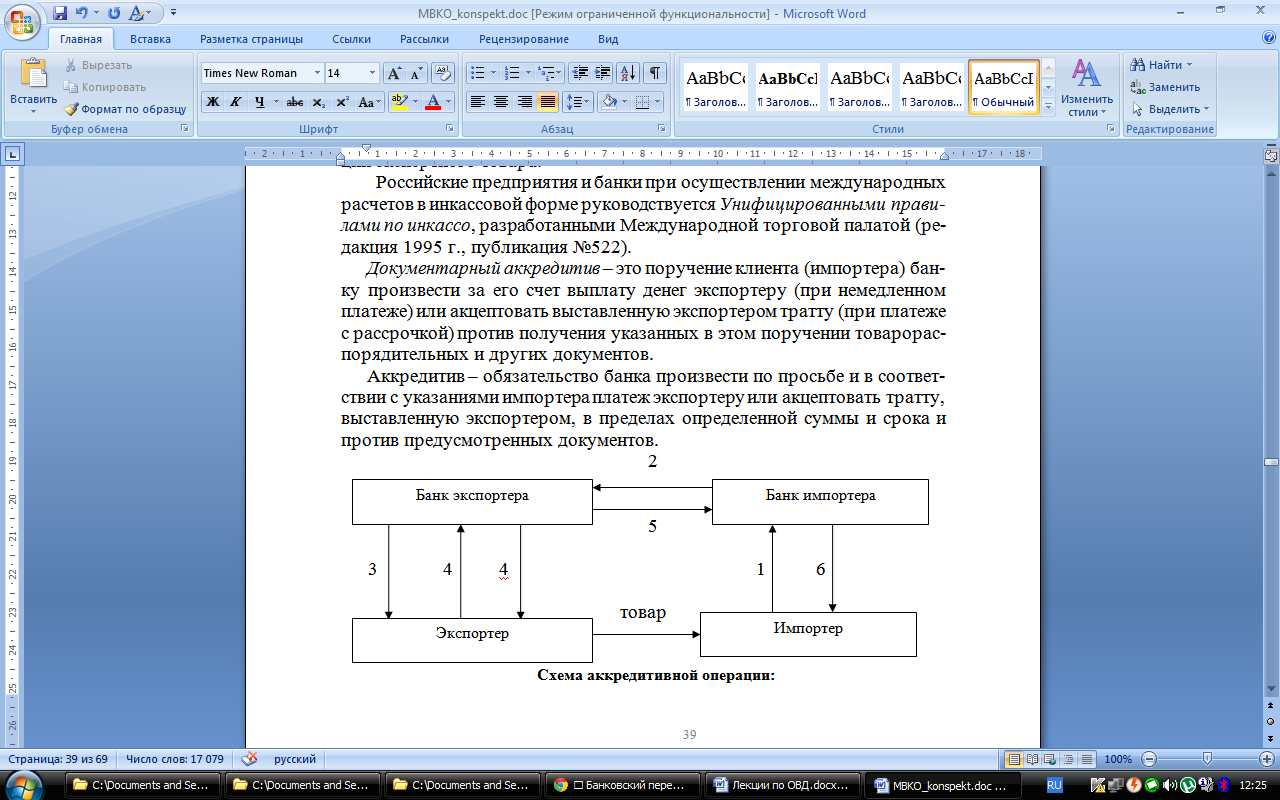Click the ruler tab selector
Viewport: 1280px width, 800px height.
click(13, 154)
